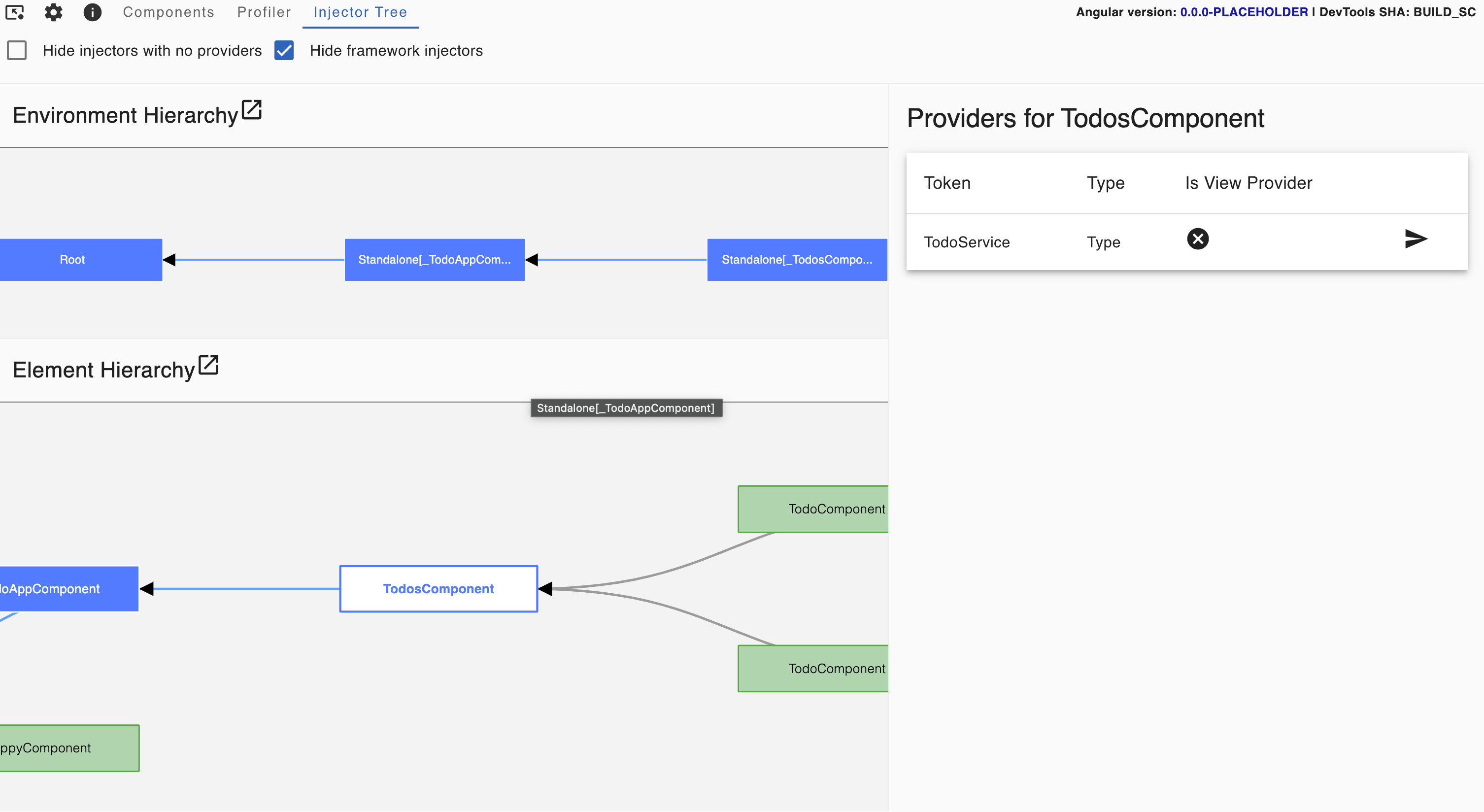Viewport: 1484px width, 812px height.
Task: Switch to the Components tab
Action: click(168, 11)
